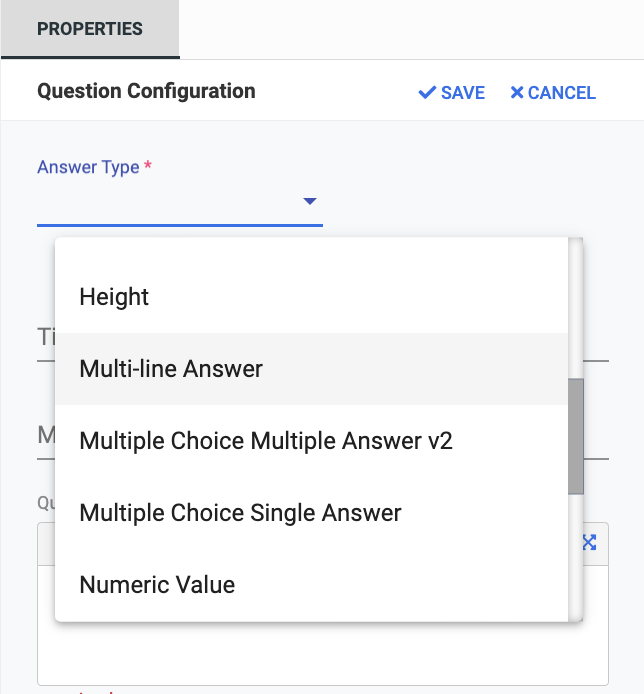Click the partially hidden field starting with M
The width and height of the screenshot is (644, 694).
coord(45,435)
